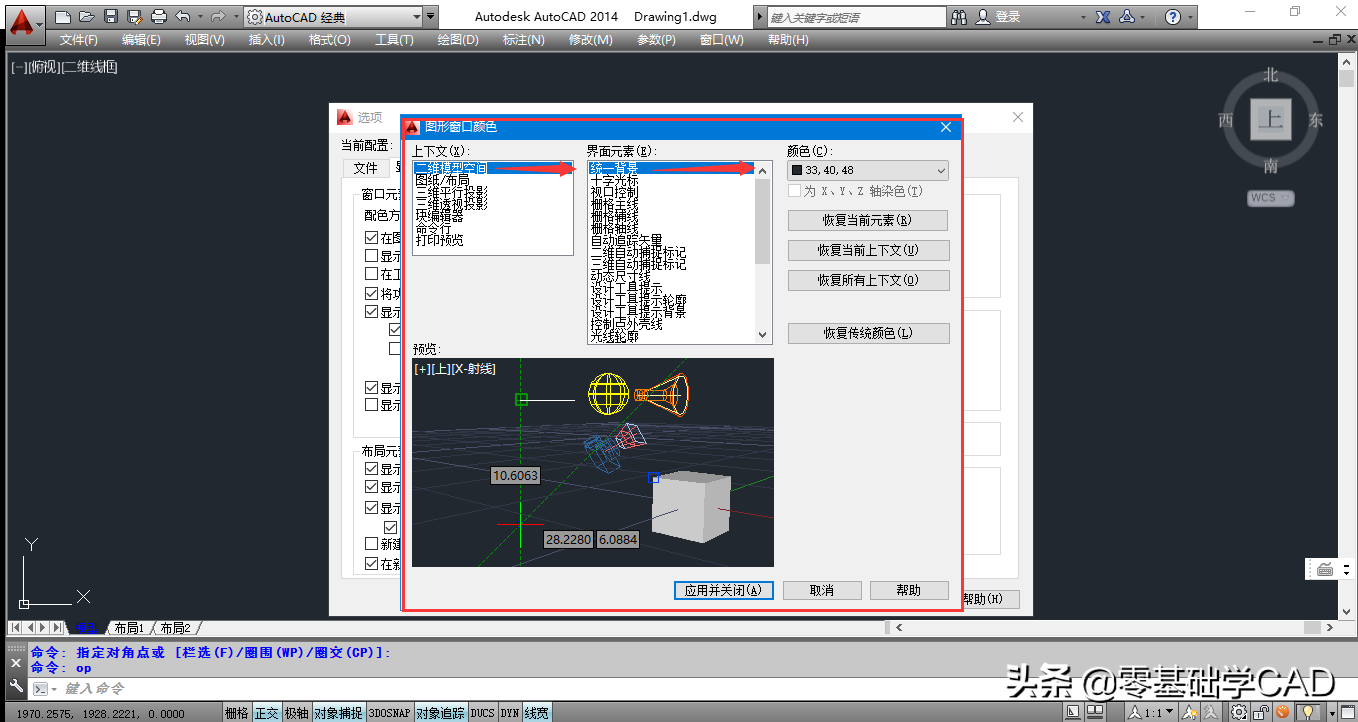This screenshot has width=1358, height=722.
Task: Click the Open file folder icon
Action: click(87, 17)
